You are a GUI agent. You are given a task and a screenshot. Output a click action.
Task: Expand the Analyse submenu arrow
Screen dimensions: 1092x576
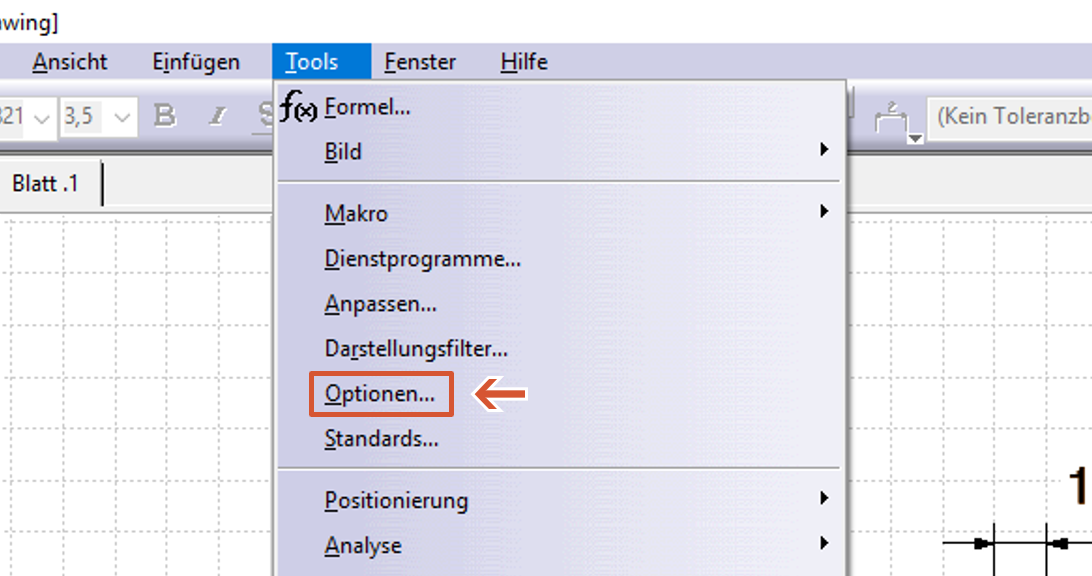[x=824, y=544]
